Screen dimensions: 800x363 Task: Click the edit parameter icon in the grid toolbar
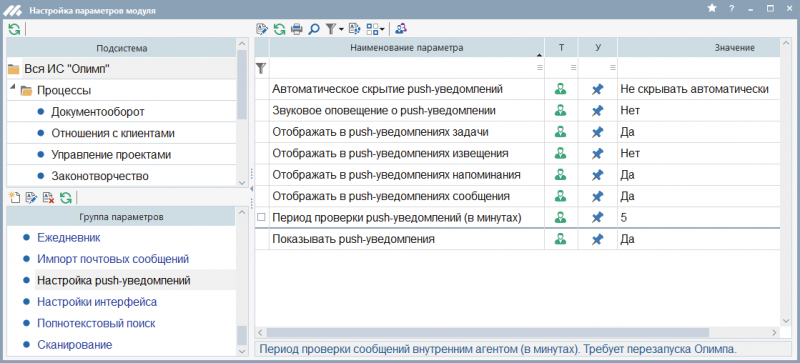point(262,29)
